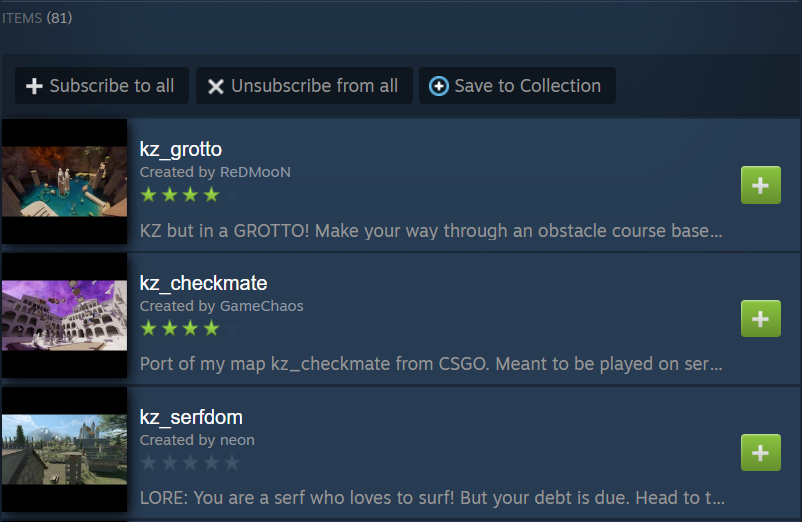Open the kz_serfdom thumbnail image
Image resolution: width=802 pixels, height=522 pixels.
64,449
